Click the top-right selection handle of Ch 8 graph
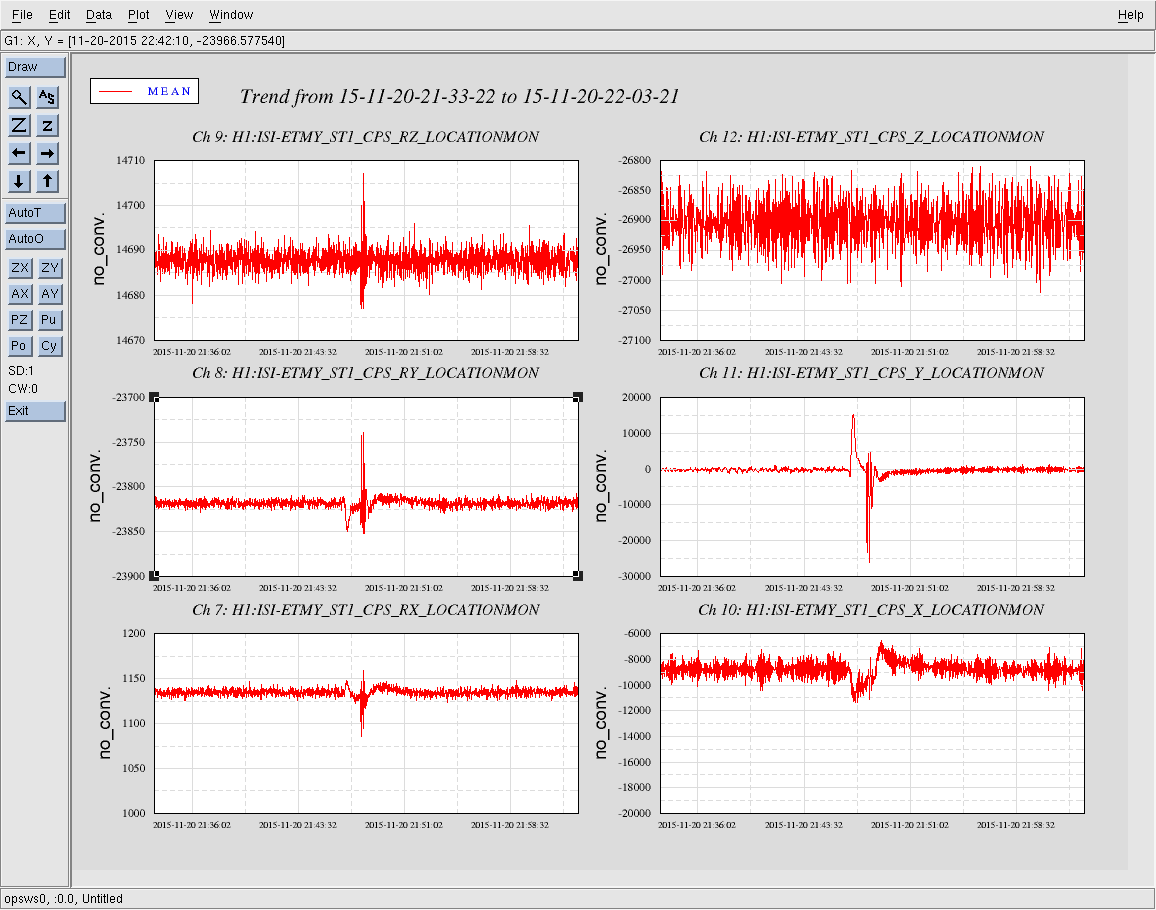Image resolution: width=1156 pixels, height=910 pixels. (x=578, y=397)
